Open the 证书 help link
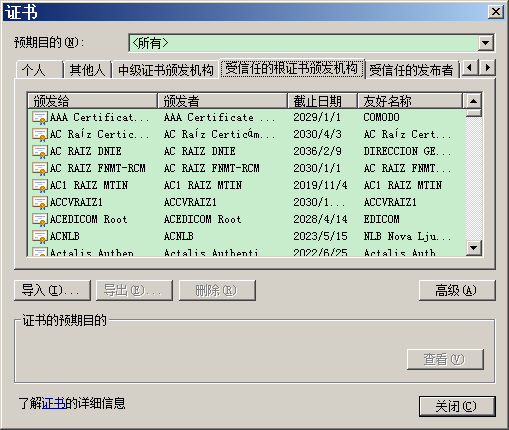Image resolution: width=509 pixels, height=430 pixels. tap(54, 403)
